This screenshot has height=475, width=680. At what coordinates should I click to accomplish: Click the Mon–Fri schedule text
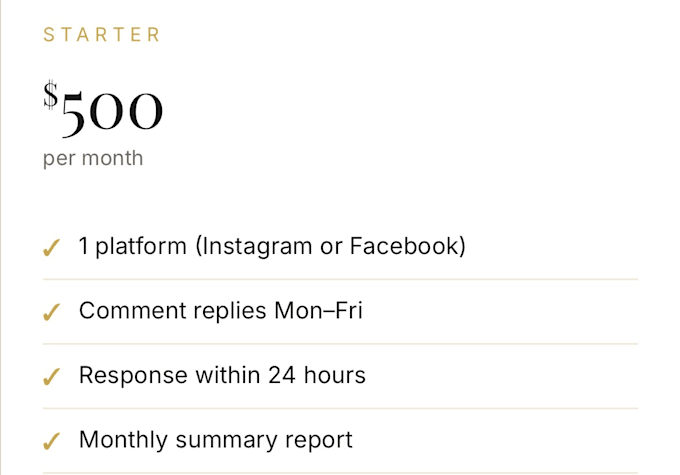(318, 310)
